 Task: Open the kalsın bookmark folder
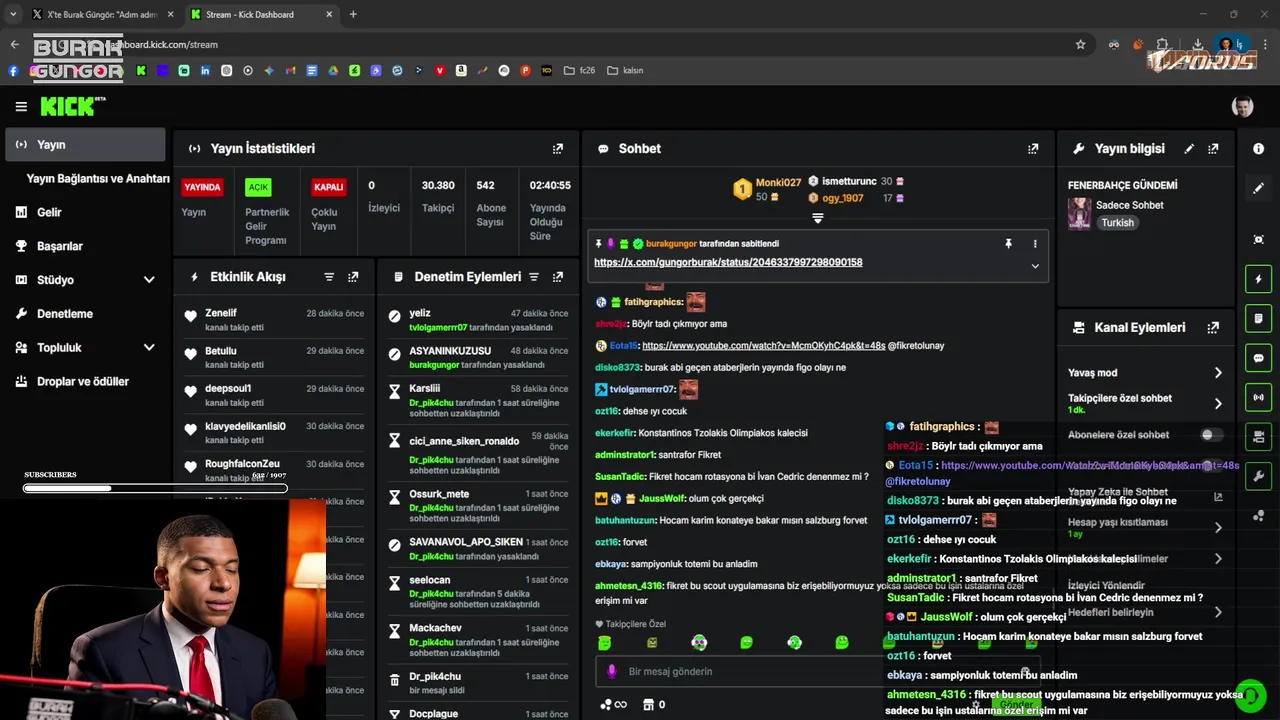pyautogui.click(x=625, y=71)
